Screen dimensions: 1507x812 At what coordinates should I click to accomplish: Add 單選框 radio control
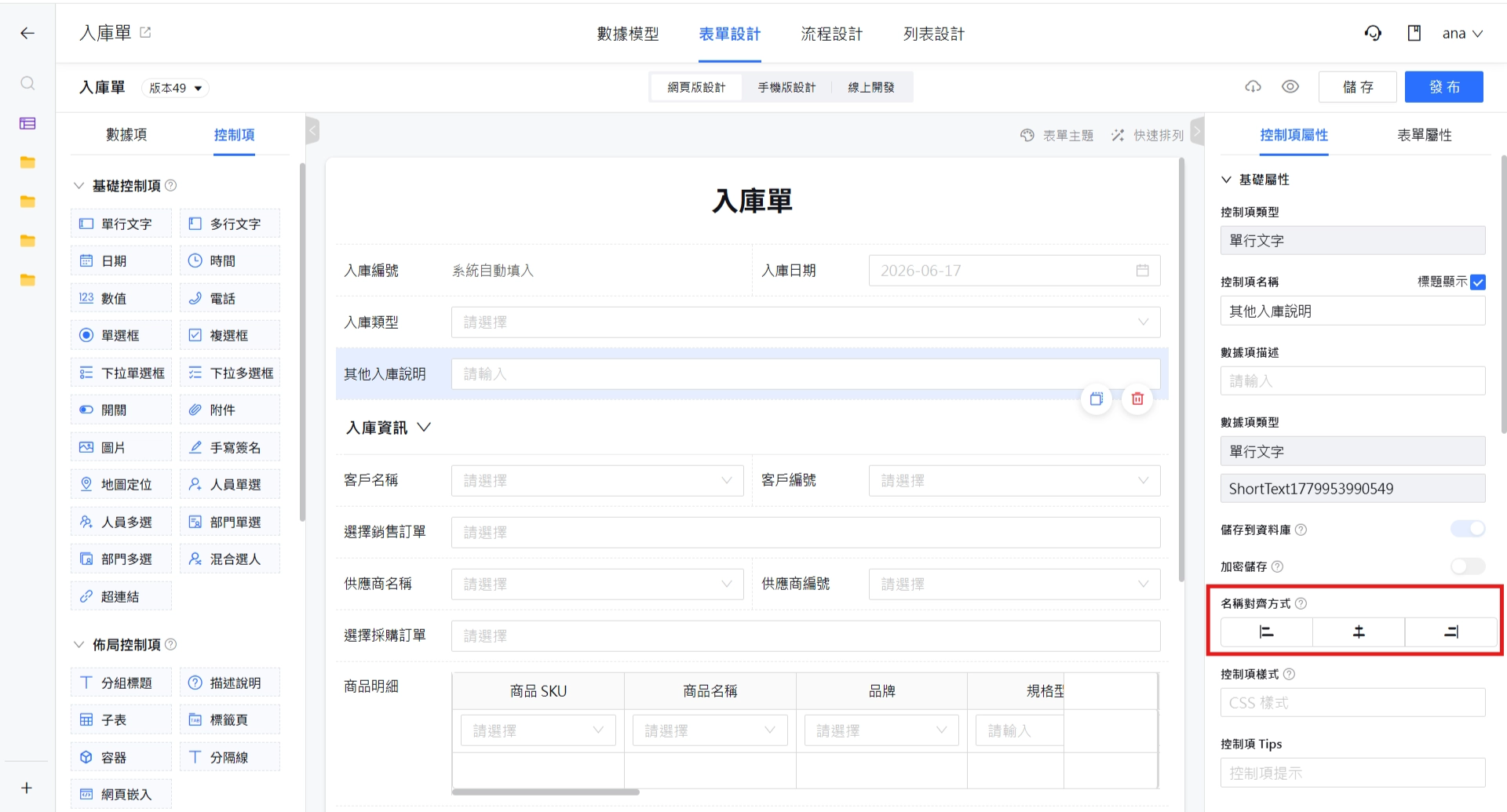121,335
